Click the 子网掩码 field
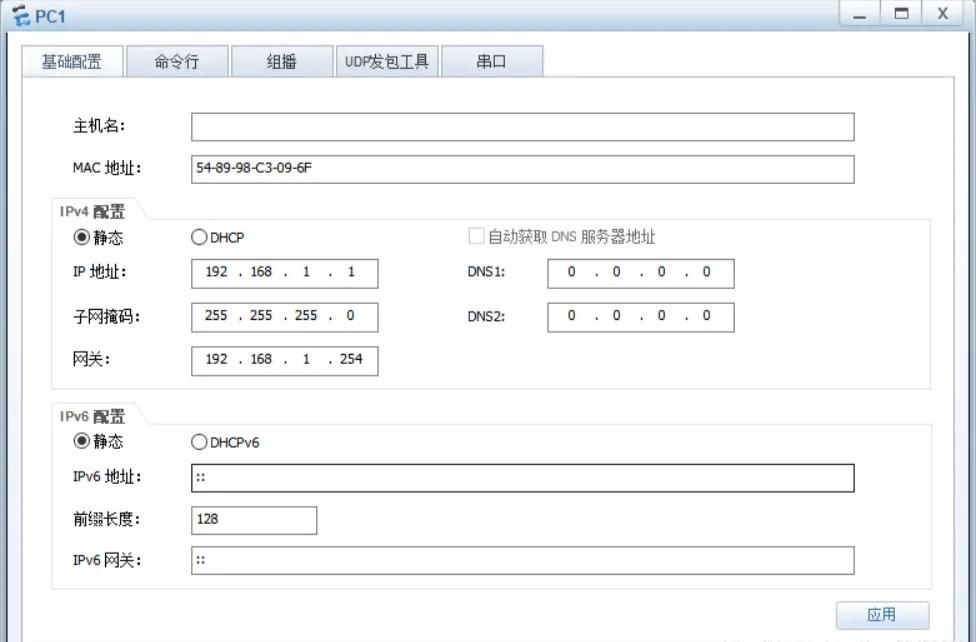Image resolution: width=976 pixels, height=642 pixels. click(x=284, y=317)
